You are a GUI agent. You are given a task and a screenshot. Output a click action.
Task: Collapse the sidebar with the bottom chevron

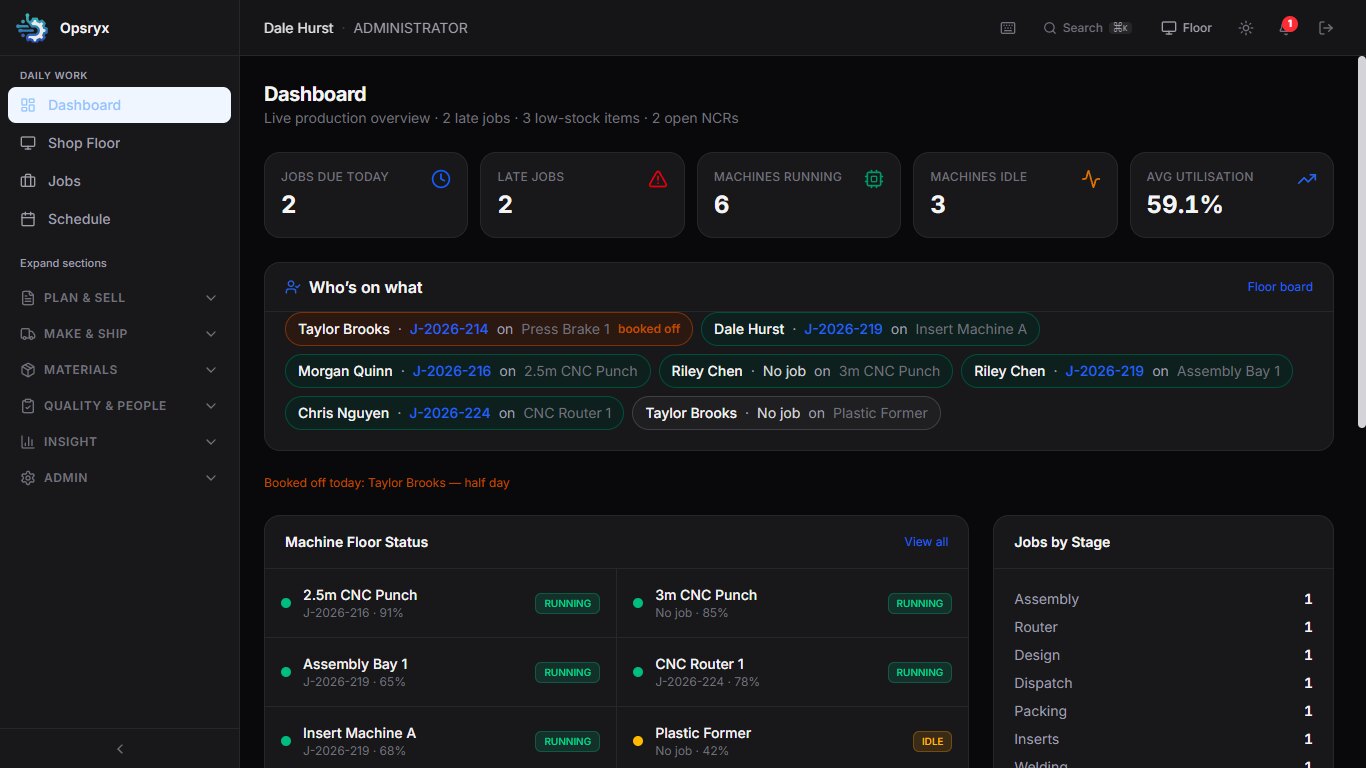pos(120,749)
